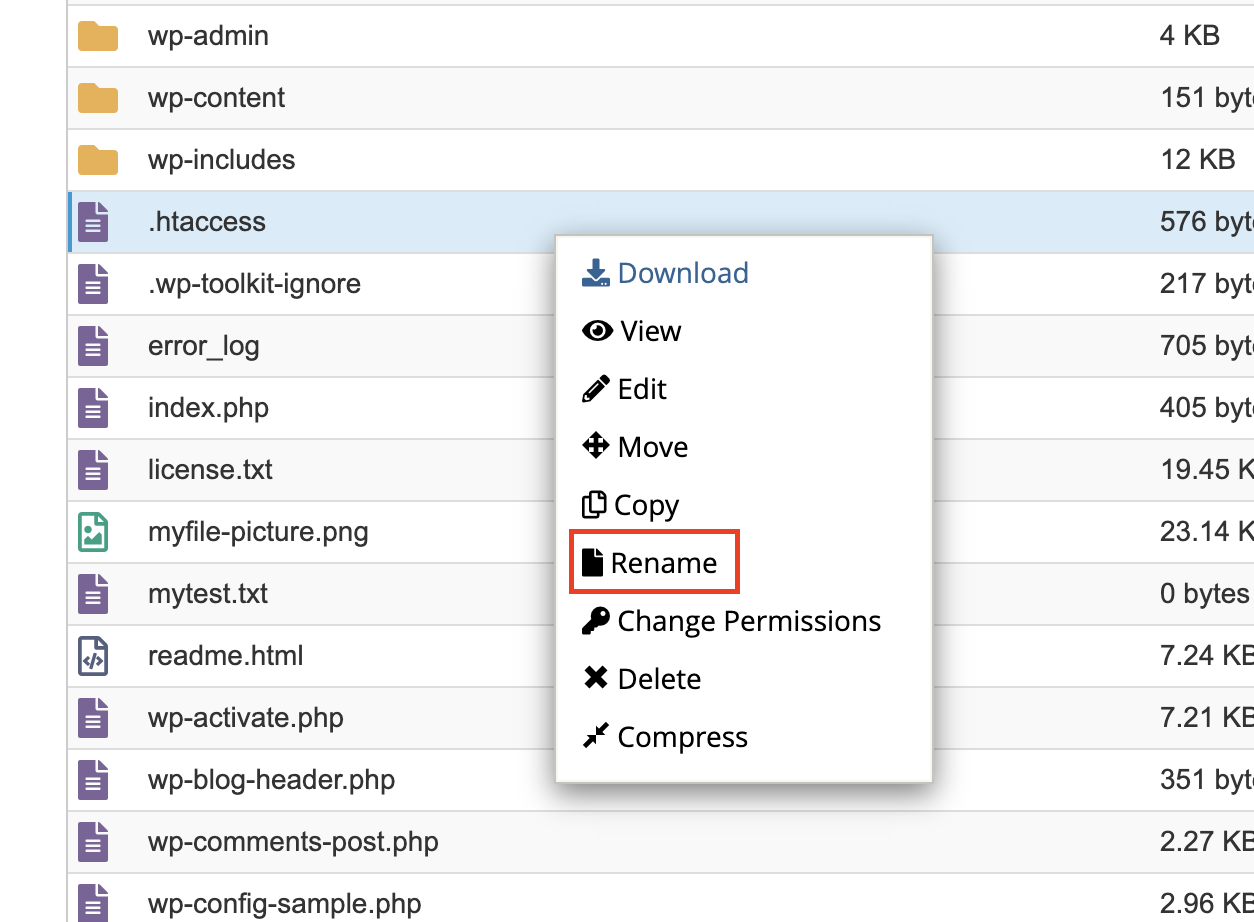Click the readme.html code file icon
The height and width of the screenshot is (922, 1254).
pos(93,656)
